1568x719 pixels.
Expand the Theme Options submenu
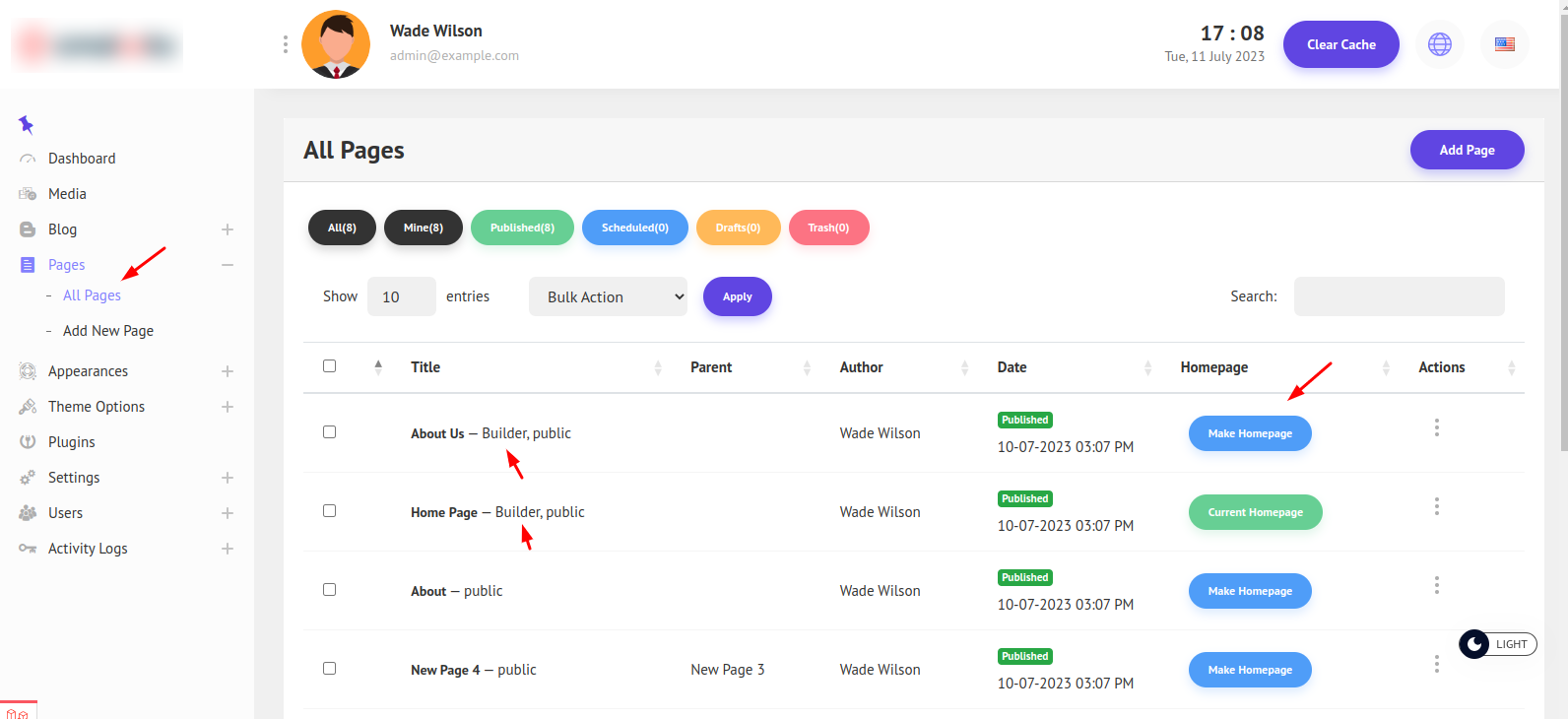tap(228, 407)
